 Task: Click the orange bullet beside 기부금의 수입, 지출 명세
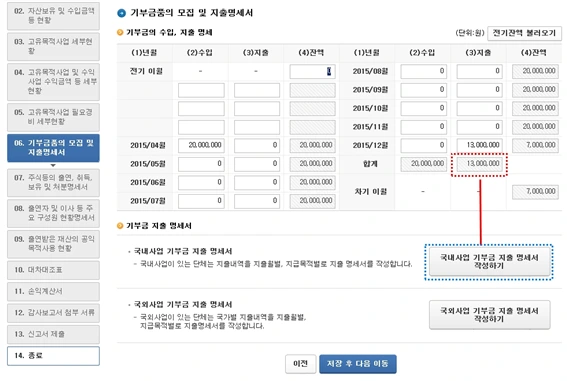(120, 33)
